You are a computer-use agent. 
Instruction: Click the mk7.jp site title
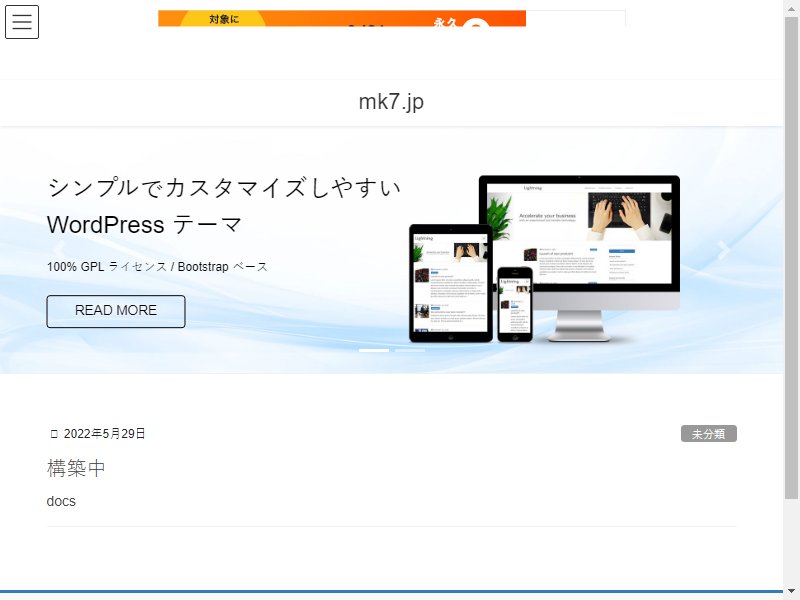tap(391, 102)
